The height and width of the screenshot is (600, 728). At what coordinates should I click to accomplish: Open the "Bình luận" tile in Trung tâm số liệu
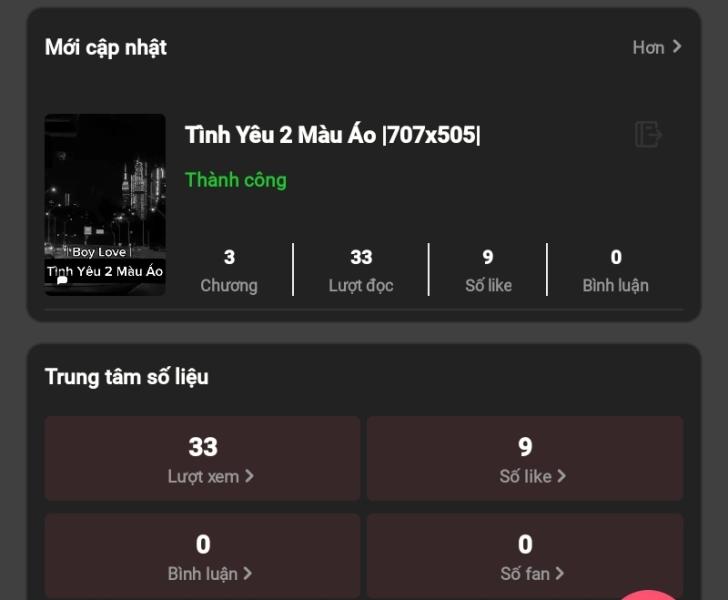click(x=203, y=556)
